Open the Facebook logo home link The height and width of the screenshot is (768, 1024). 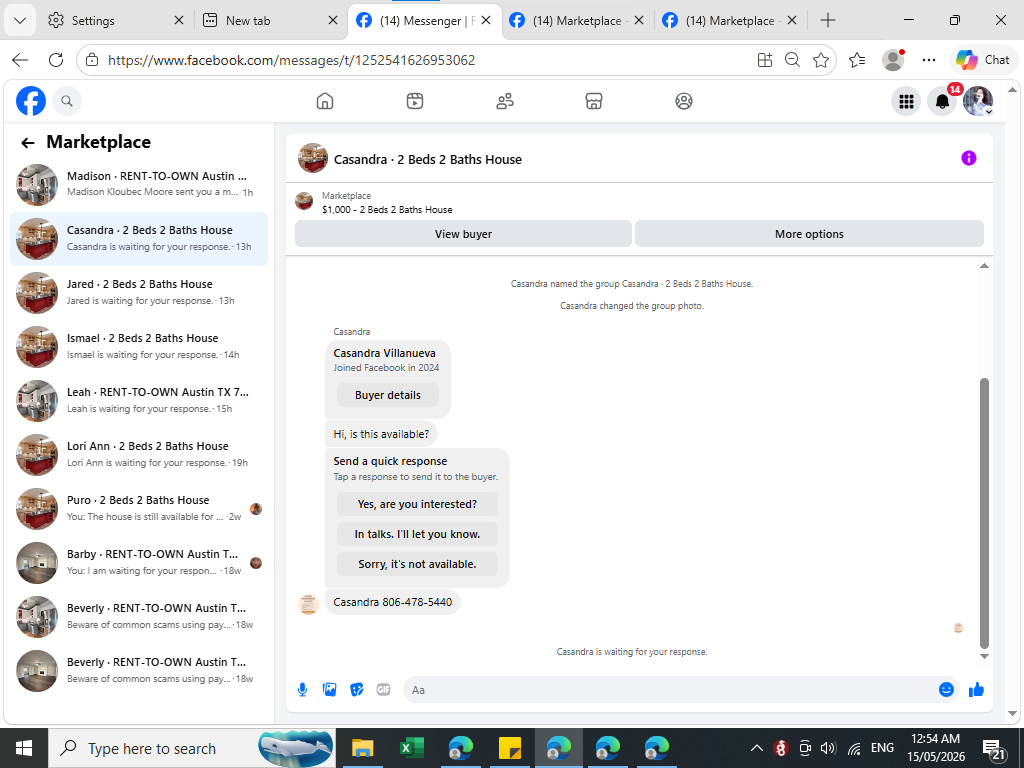click(x=31, y=101)
